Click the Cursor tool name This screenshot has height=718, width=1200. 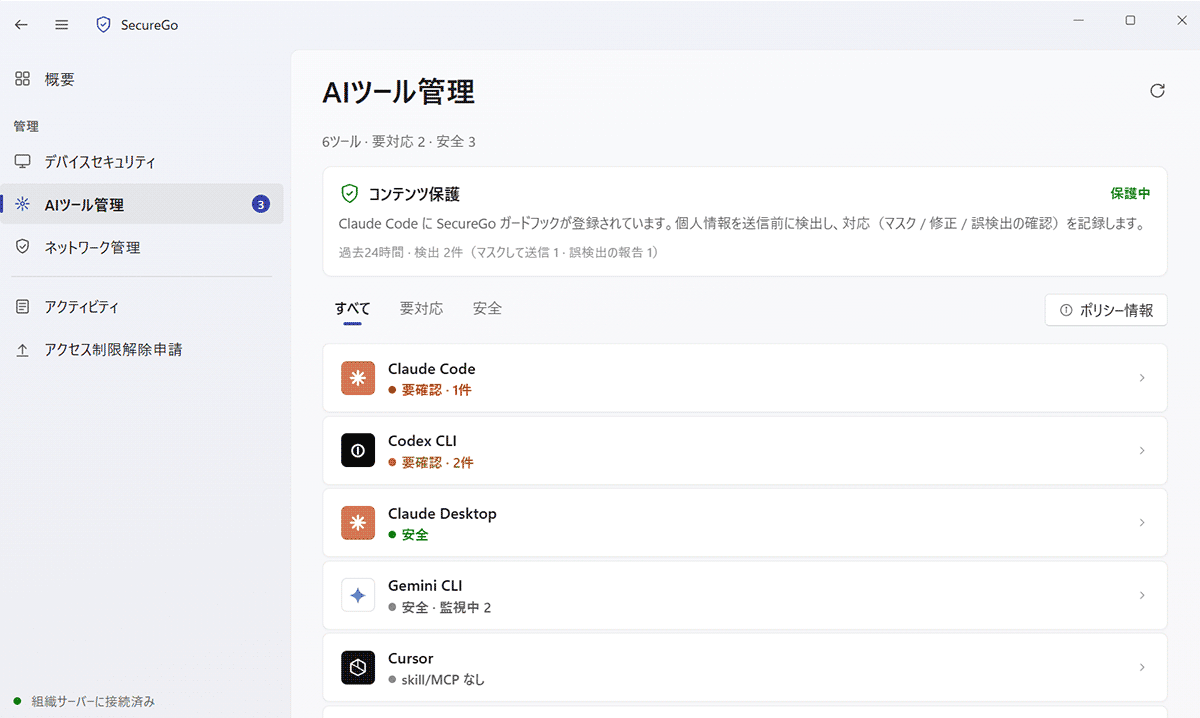411,658
